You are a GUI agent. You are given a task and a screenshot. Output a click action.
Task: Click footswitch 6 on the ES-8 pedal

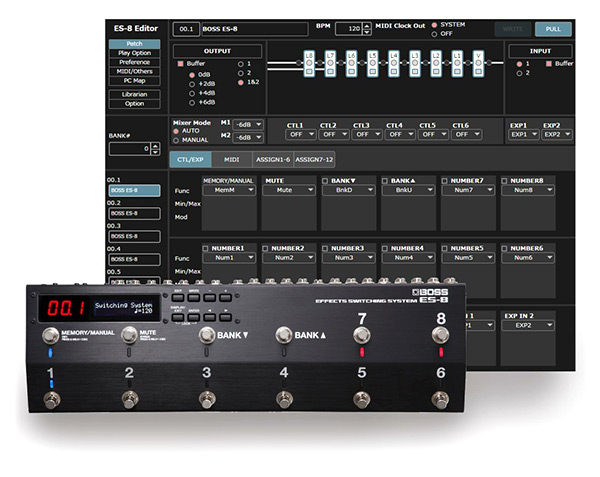[x=440, y=400]
